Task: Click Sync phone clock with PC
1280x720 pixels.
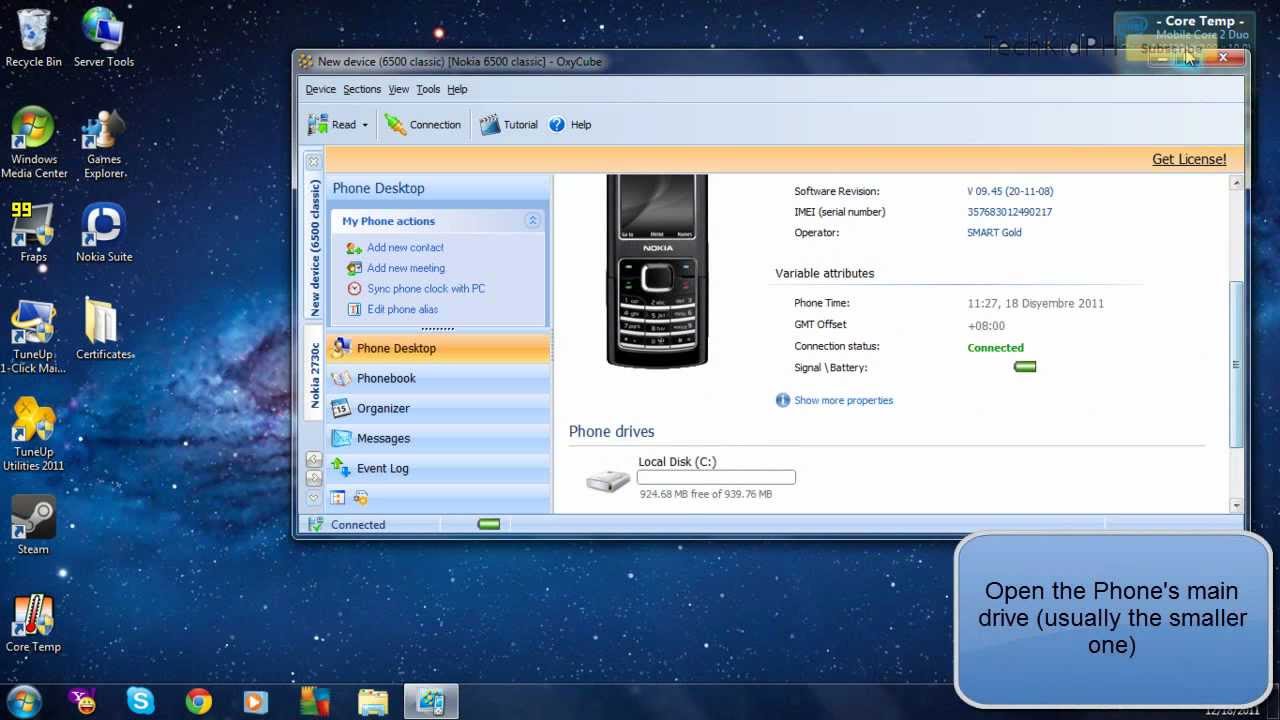Action: pyautogui.click(x=426, y=289)
